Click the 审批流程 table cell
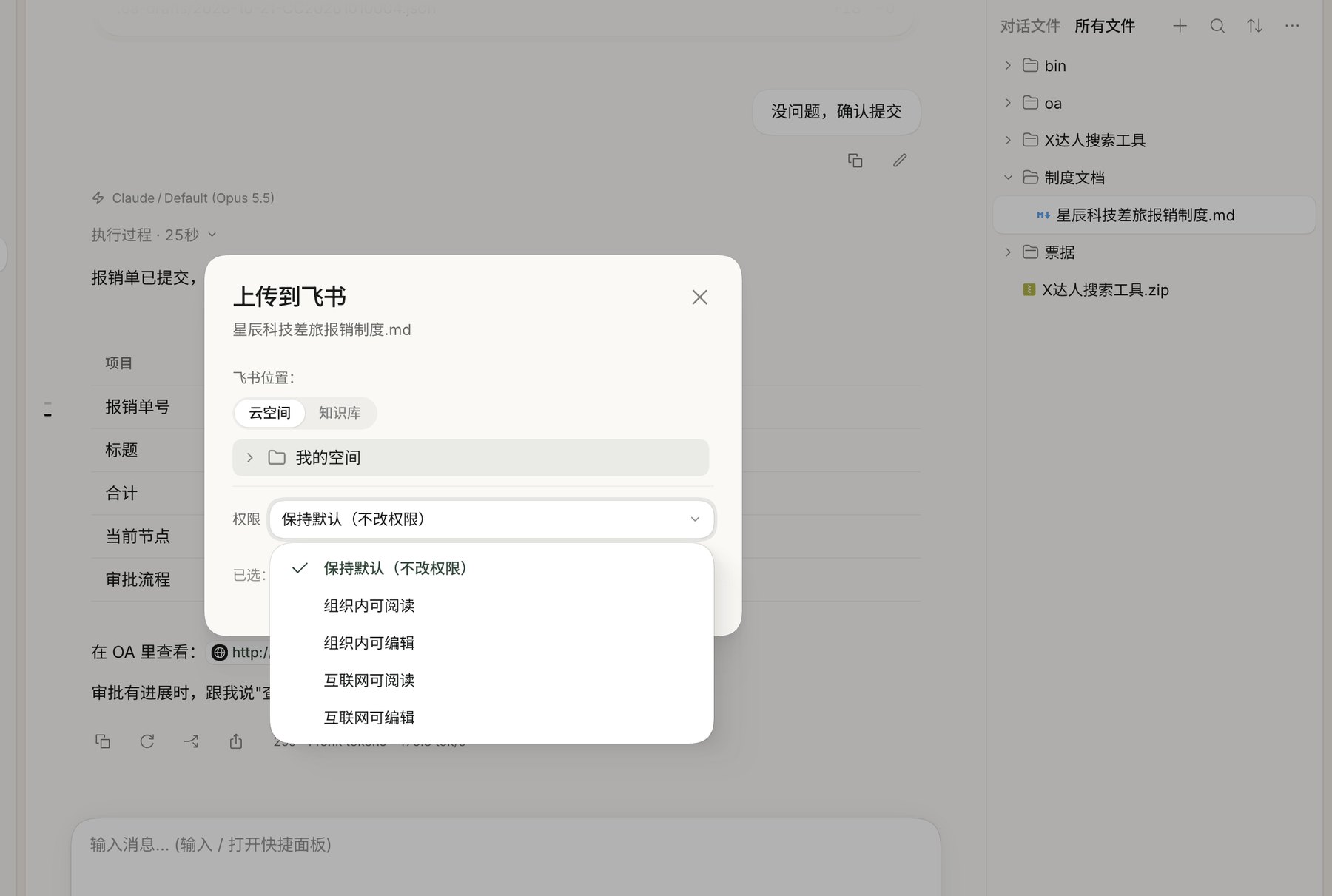 pos(138,580)
